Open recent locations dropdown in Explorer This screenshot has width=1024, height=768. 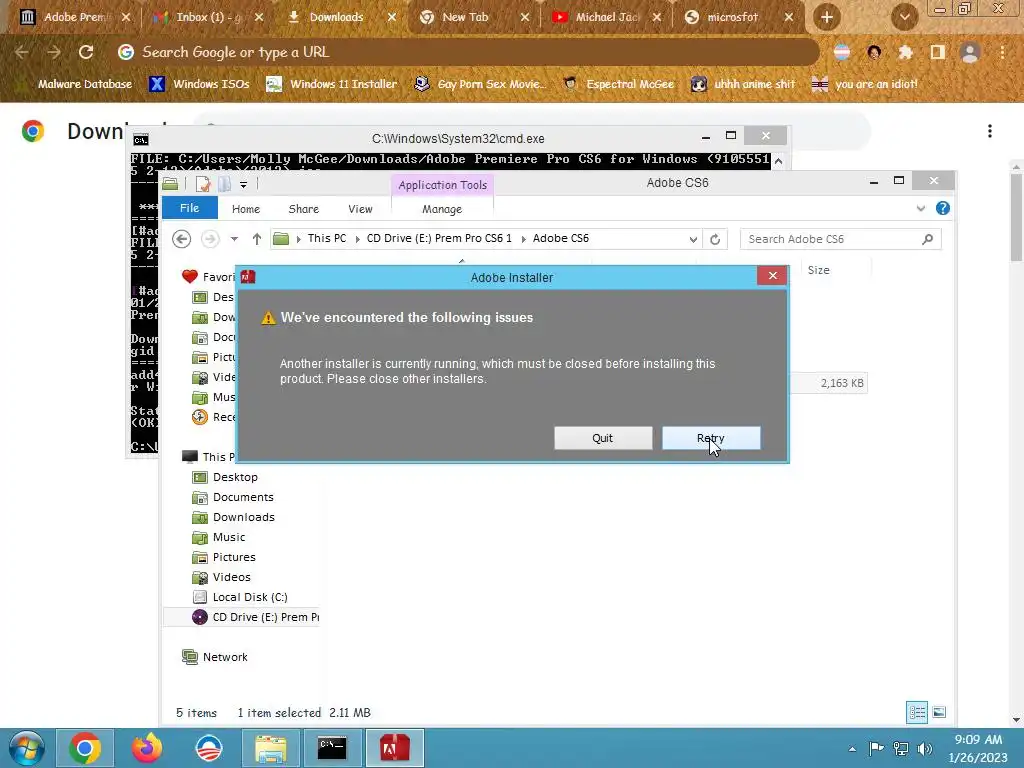coord(234,239)
